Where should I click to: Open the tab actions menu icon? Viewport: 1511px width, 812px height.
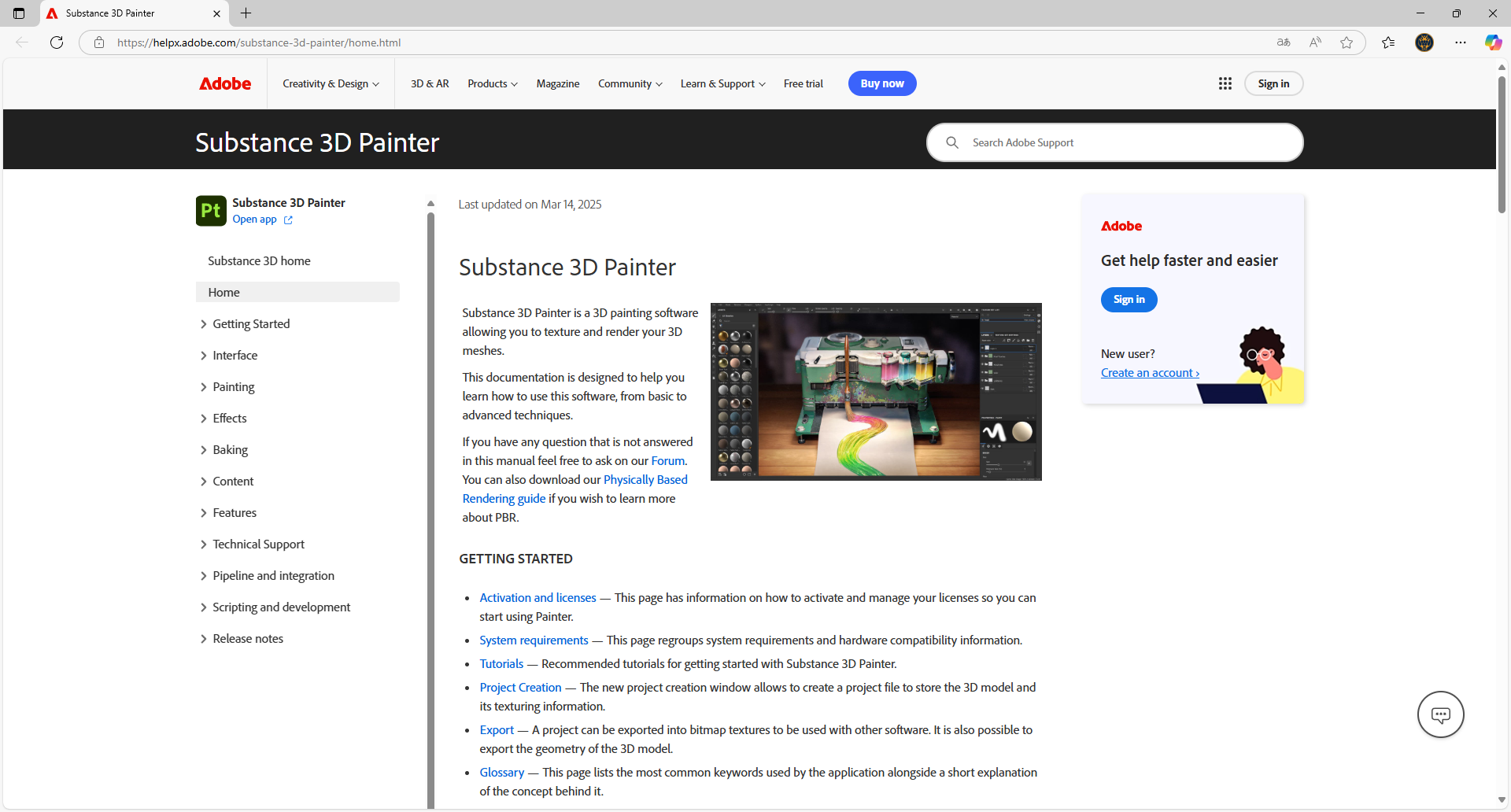point(19,13)
